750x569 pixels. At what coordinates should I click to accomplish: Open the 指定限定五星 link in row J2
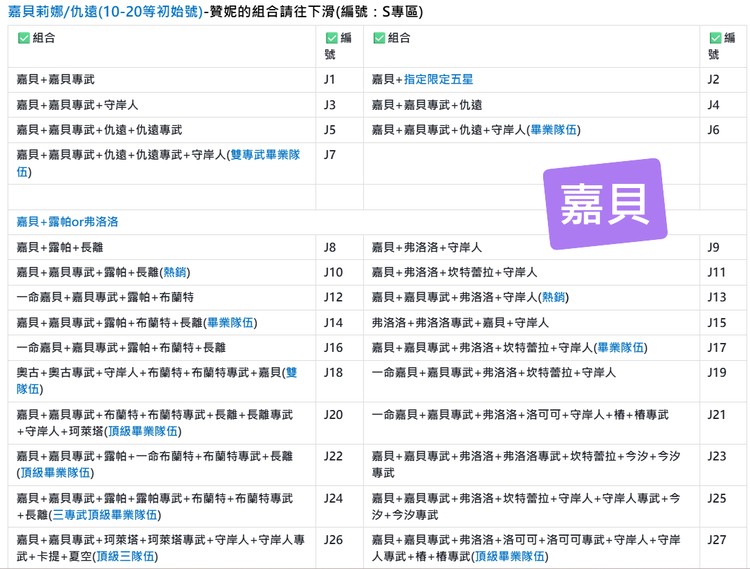[x=439, y=79]
